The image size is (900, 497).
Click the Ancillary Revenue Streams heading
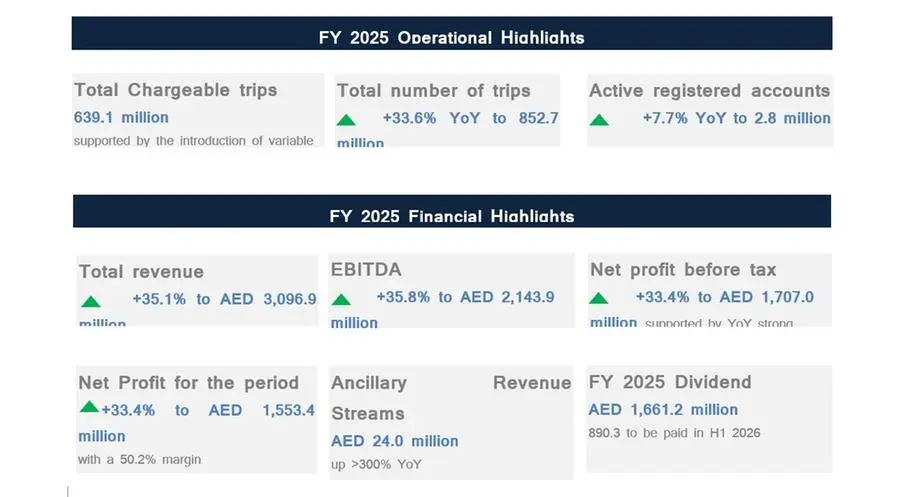[x=450, y=398]
